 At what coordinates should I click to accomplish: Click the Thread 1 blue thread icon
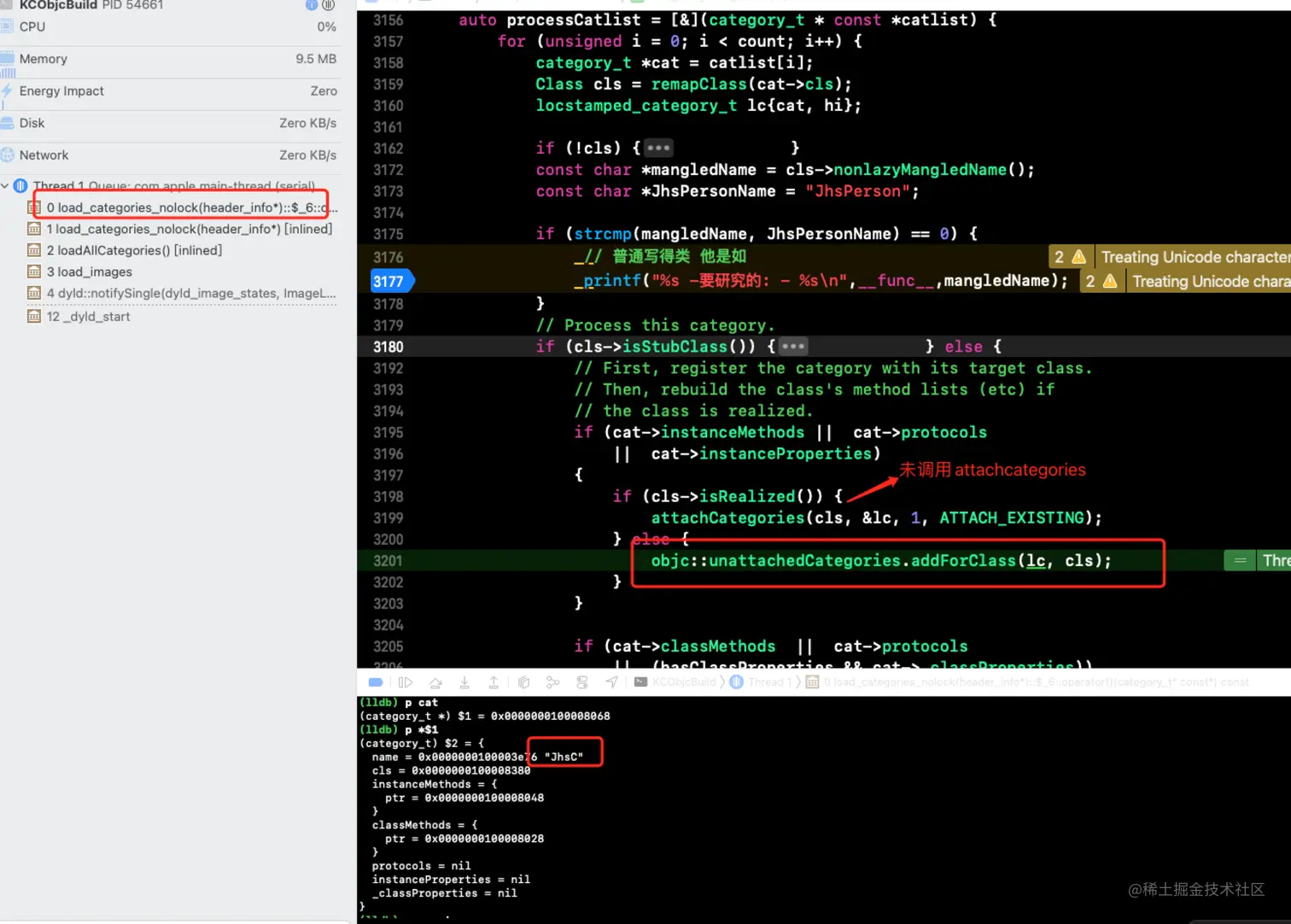tap(20, 185)
